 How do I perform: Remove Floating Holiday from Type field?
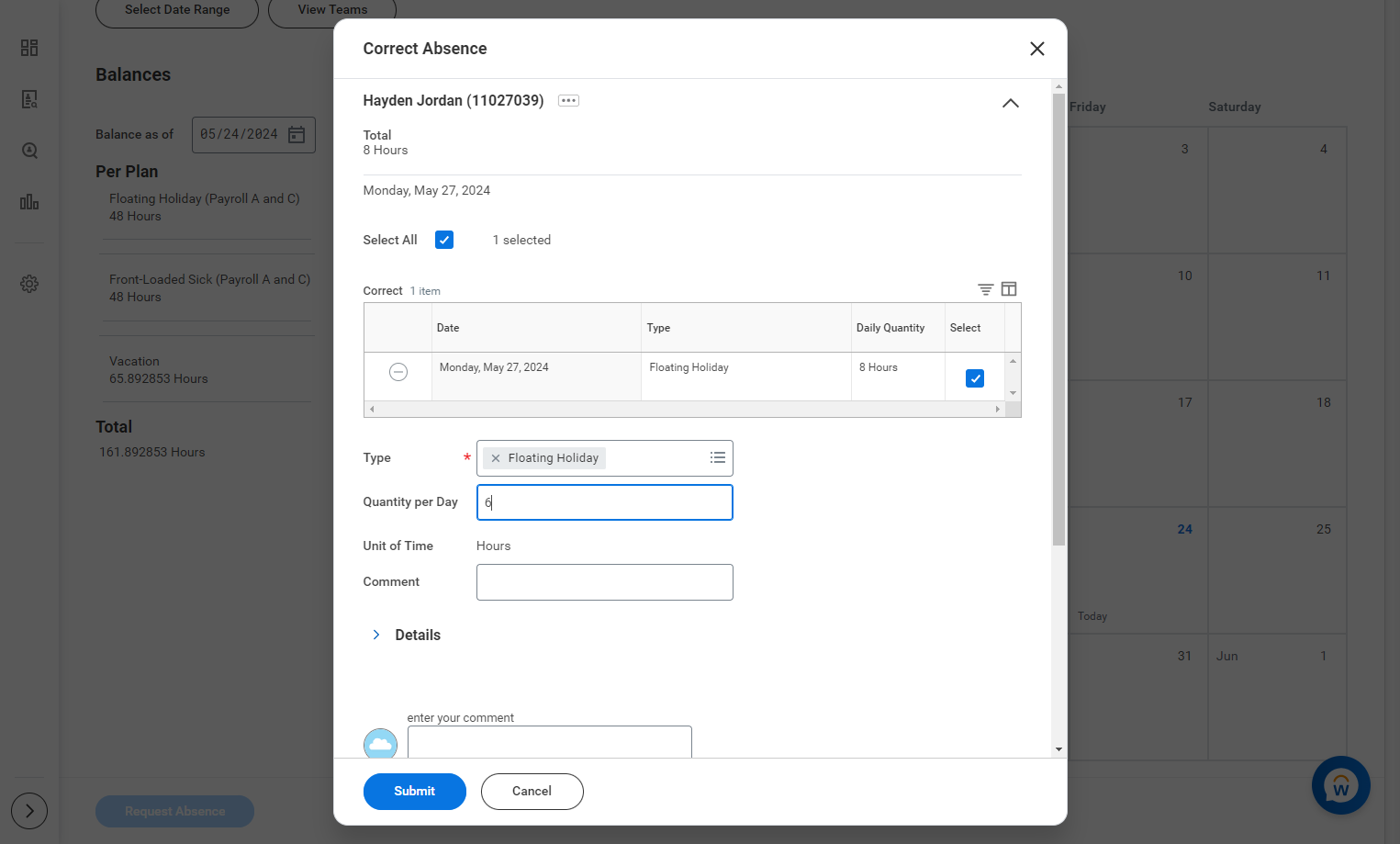point(496,458)
